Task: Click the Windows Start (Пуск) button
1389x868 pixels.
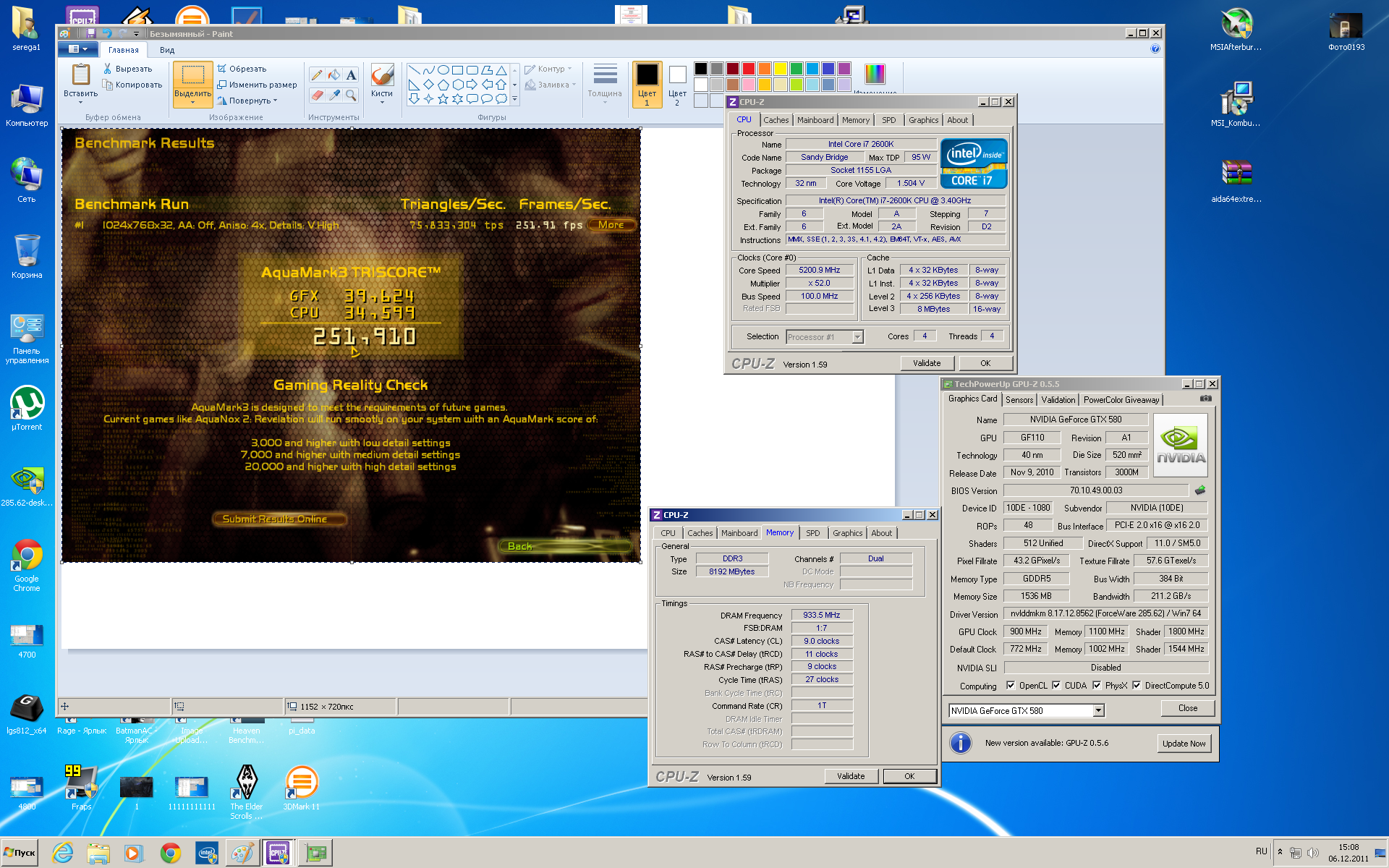Action: pyautogui.click(x=20, y=853)
